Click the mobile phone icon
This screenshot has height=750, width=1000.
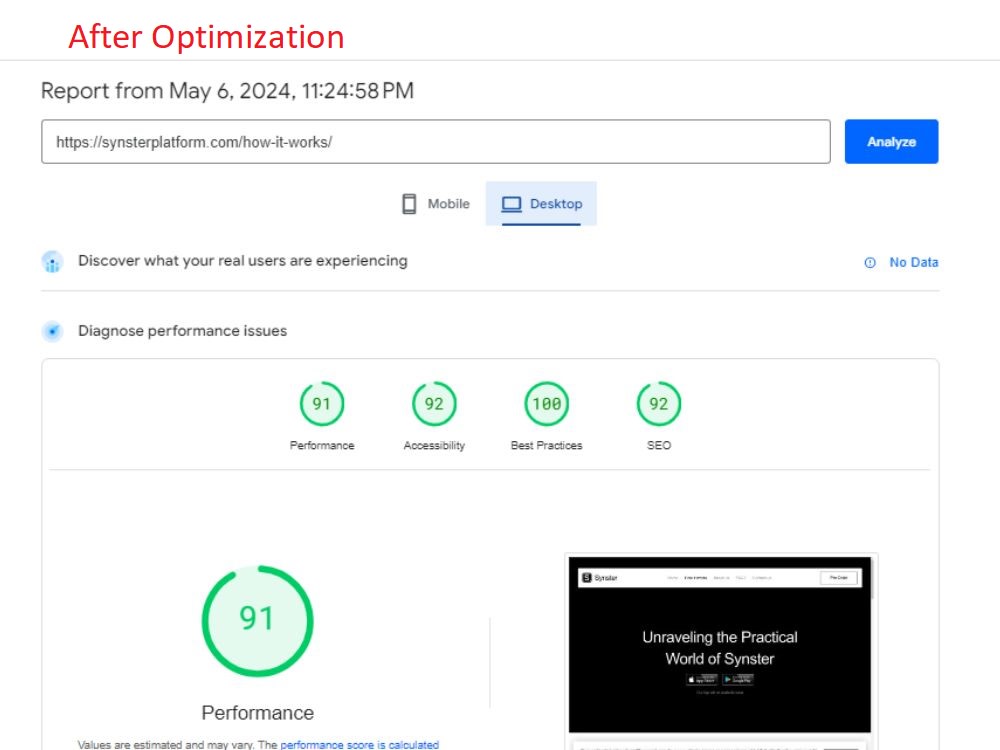[409, 204]
